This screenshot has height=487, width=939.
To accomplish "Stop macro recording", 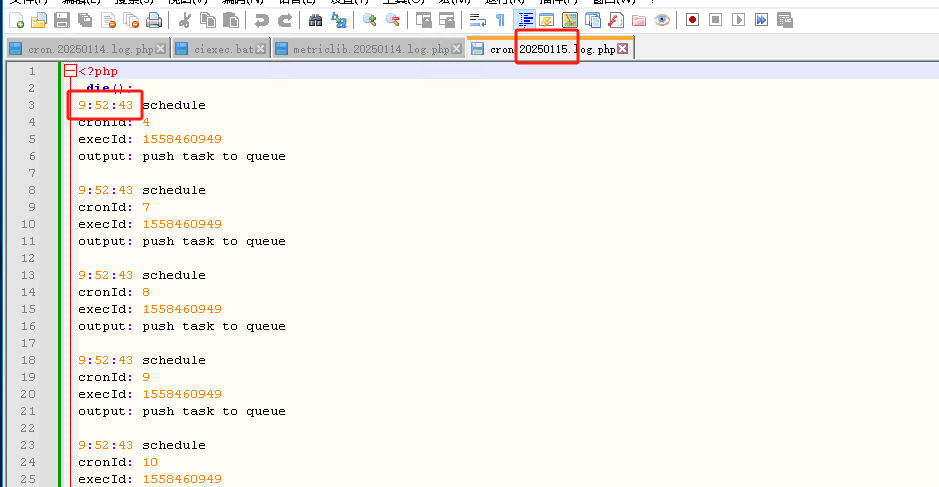I will pos(715,20).
